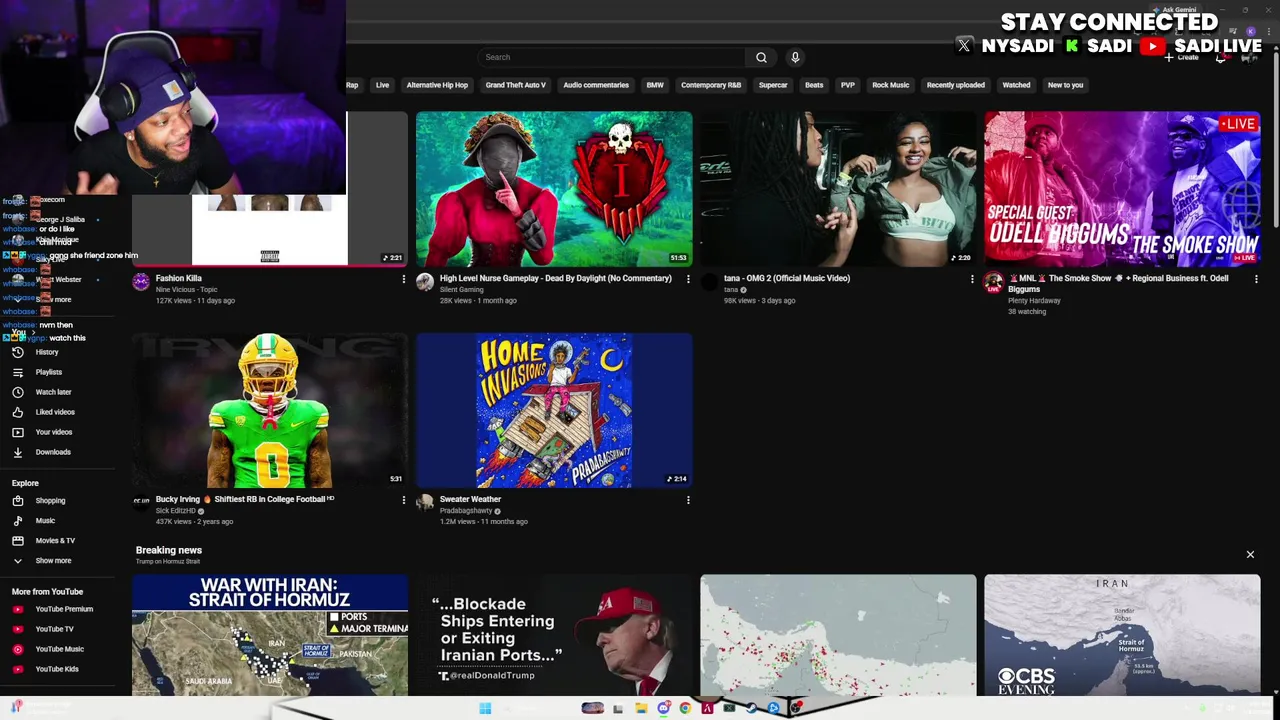The image size is (1280, 720).
Task: Open Plenty Hardaway channel link
Action: coord(1034,301)
